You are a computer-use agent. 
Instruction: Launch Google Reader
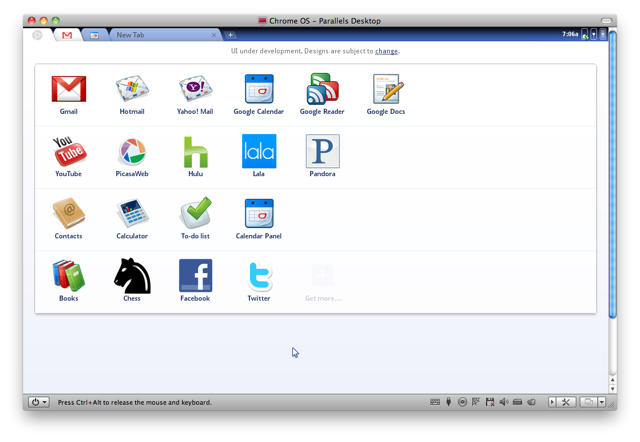[322, 89]
